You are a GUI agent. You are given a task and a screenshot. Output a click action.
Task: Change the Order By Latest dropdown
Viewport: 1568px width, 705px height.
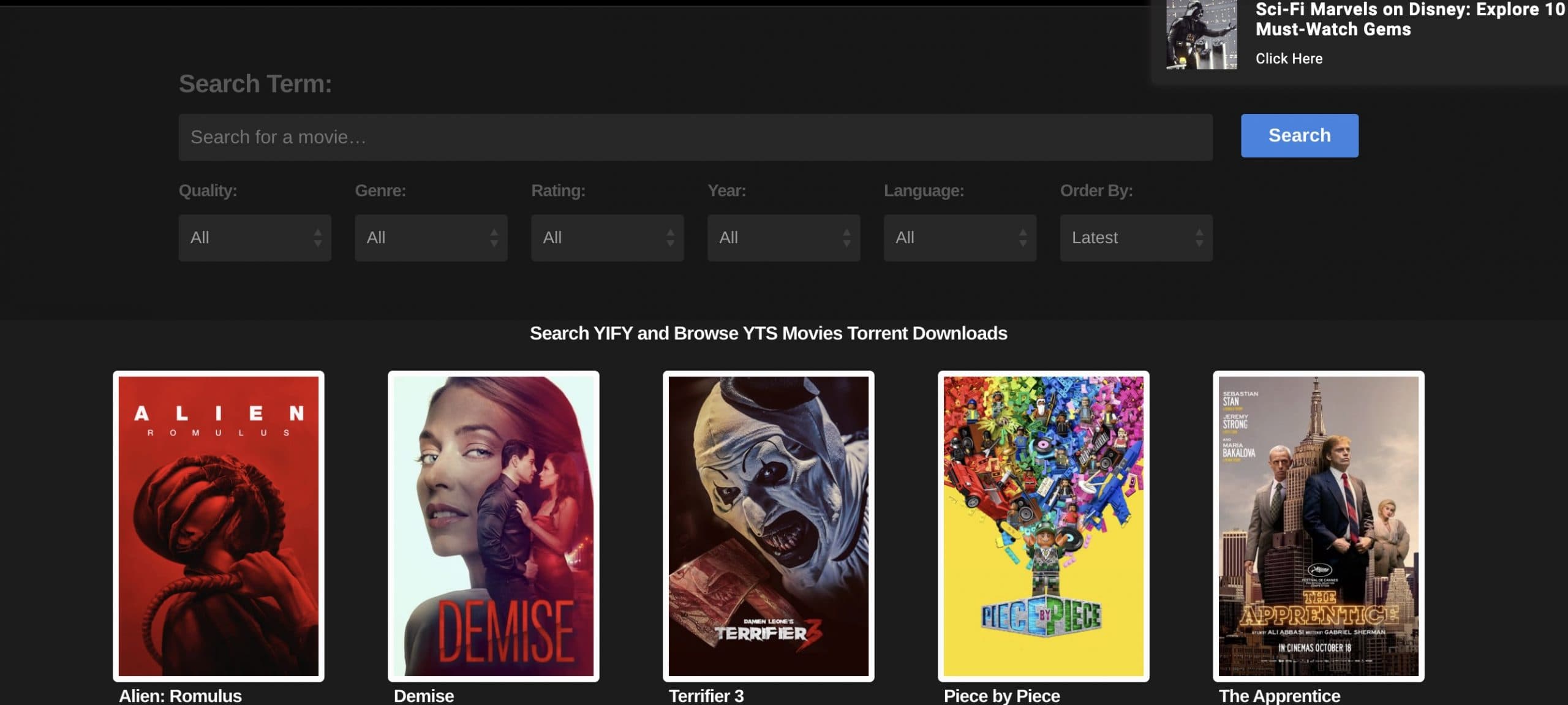[x=1136, y=238]
